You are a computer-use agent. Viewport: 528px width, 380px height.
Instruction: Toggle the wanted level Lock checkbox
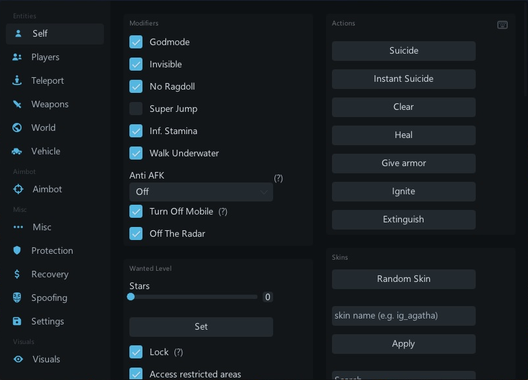(136, 352)
